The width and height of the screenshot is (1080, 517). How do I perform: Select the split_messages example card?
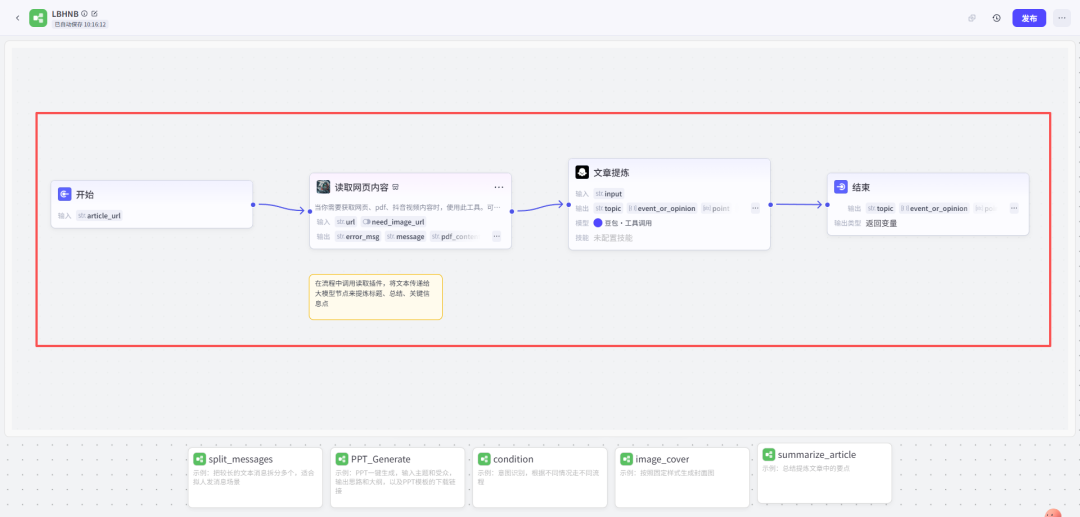pyautogui.click(x=254, y=477)
